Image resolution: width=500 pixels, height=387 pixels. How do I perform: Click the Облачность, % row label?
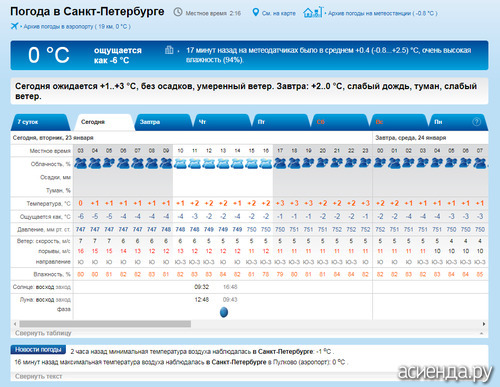(51, 164)
